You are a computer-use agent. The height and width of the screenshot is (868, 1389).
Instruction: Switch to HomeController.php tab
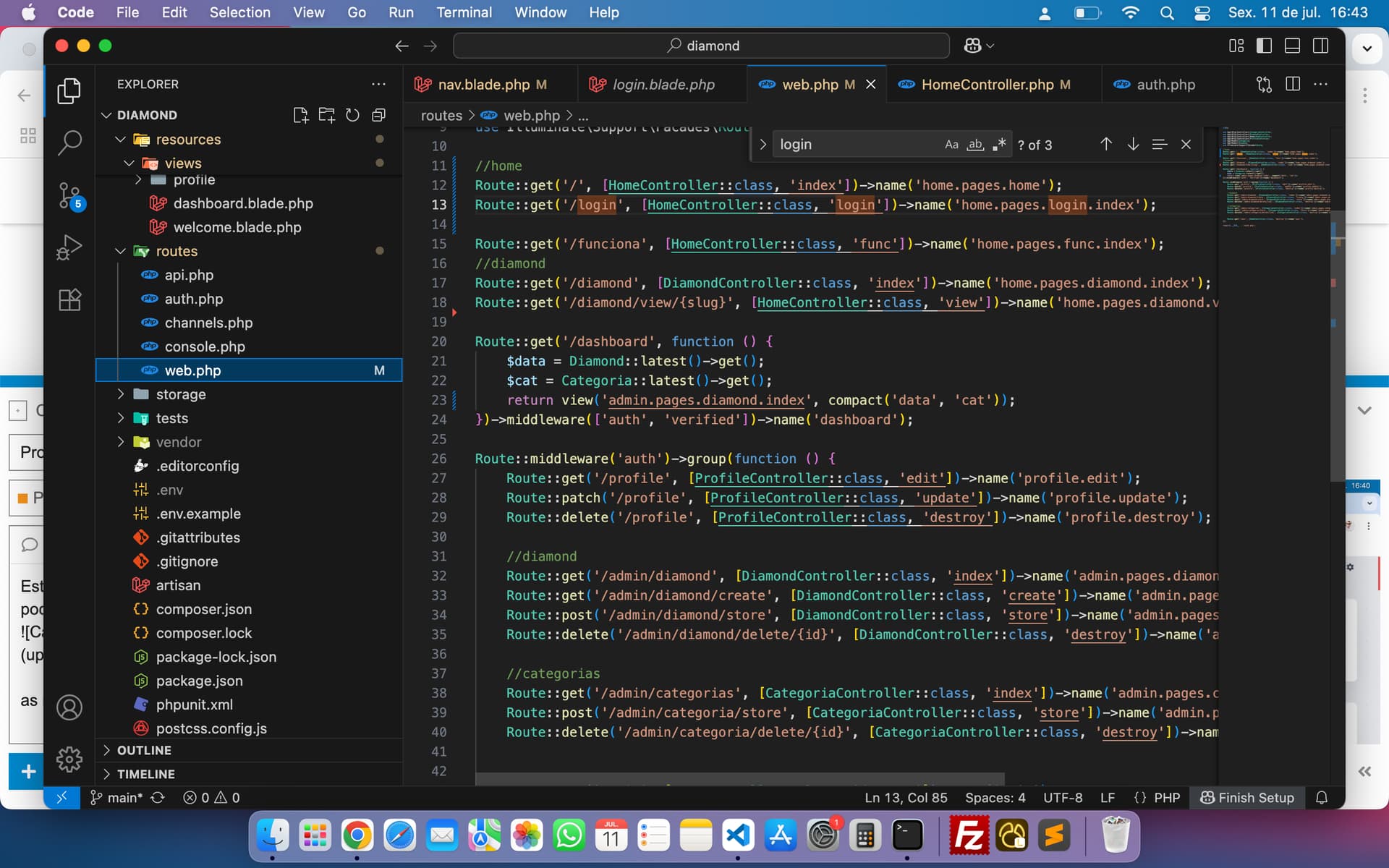click(x=995, y=84)
